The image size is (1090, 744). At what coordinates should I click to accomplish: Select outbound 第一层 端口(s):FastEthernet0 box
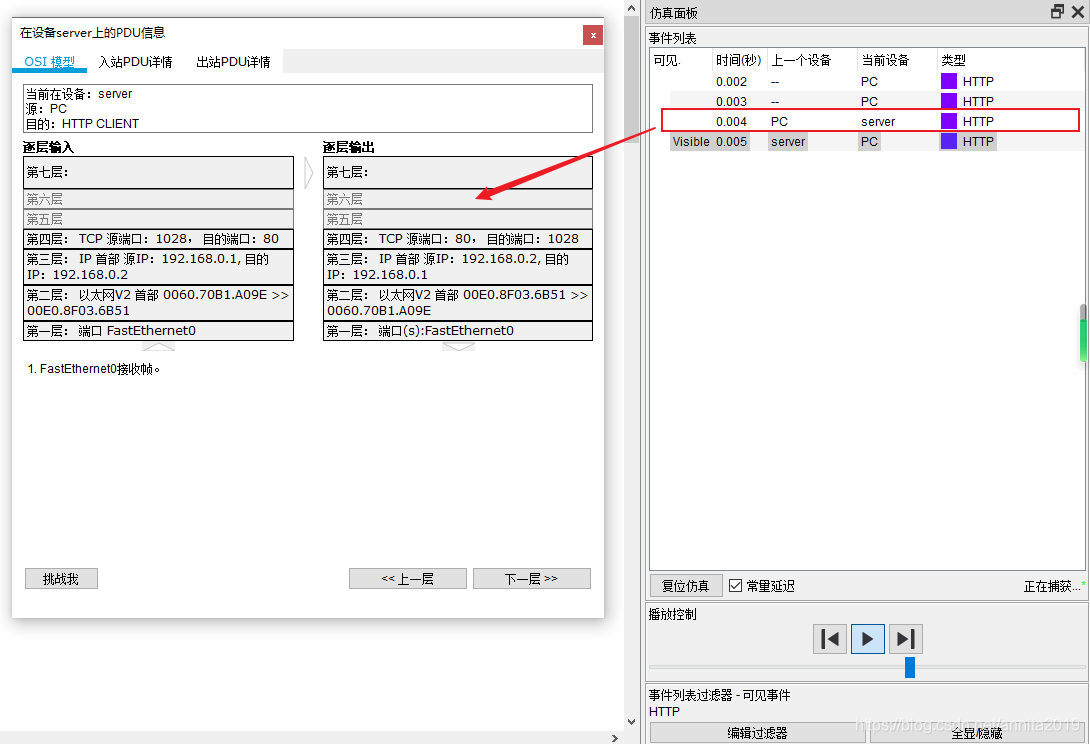pyautogui.click(x=458, y=330)
